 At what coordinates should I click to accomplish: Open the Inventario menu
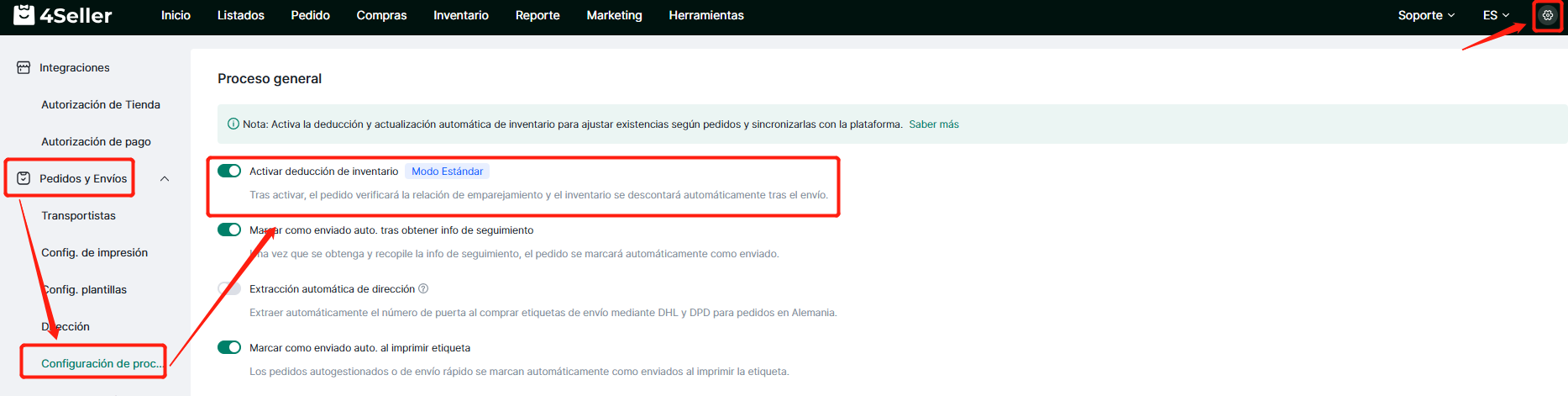click(x=460, y=15)
